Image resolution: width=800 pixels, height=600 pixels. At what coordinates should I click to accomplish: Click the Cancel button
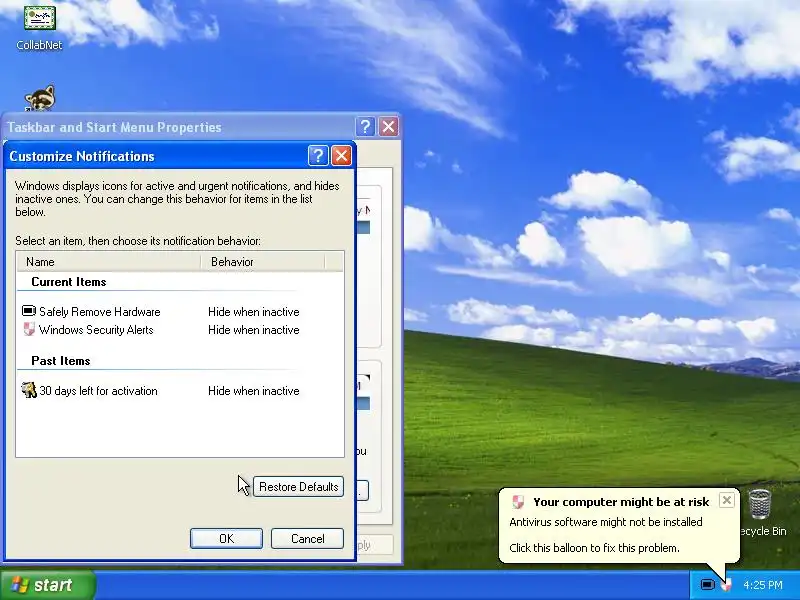pos(307,539)
